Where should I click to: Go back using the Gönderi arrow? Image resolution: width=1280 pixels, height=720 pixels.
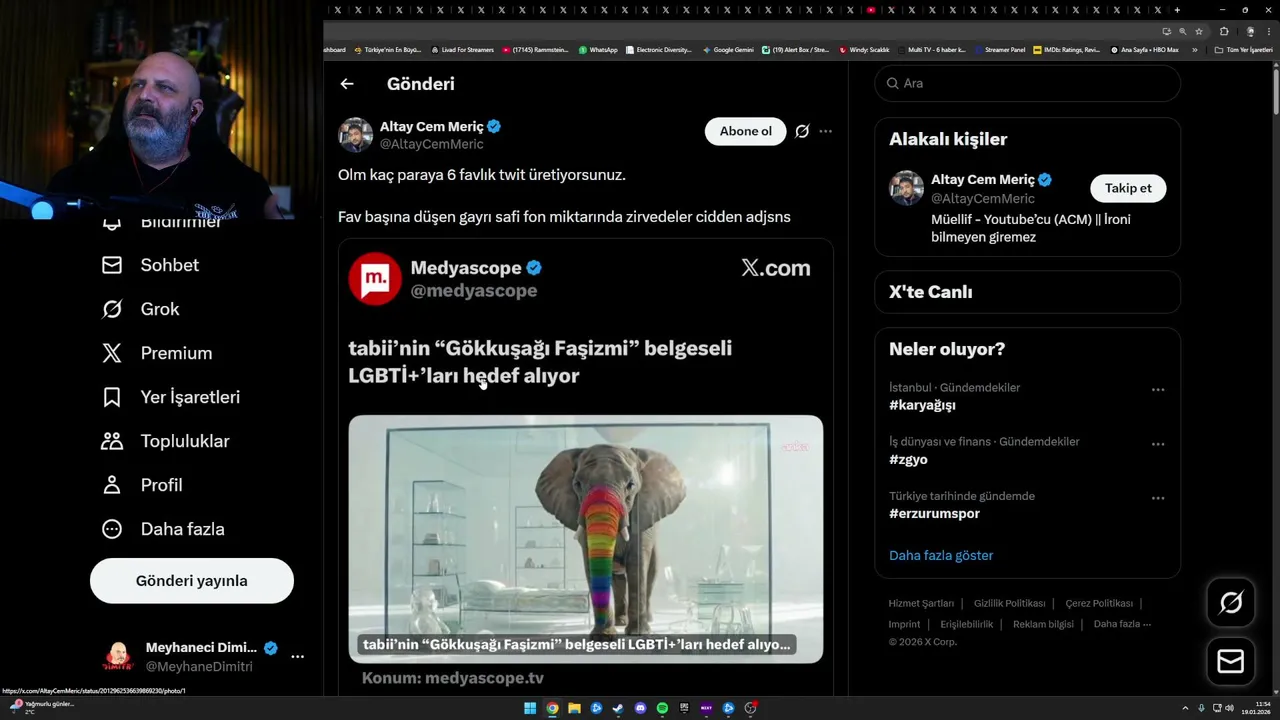(x=347, y=84)
